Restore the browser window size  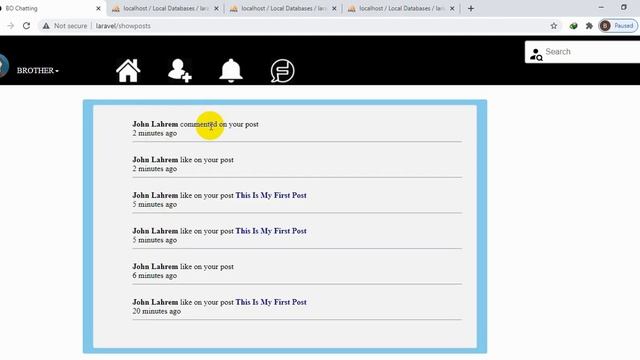623,7
